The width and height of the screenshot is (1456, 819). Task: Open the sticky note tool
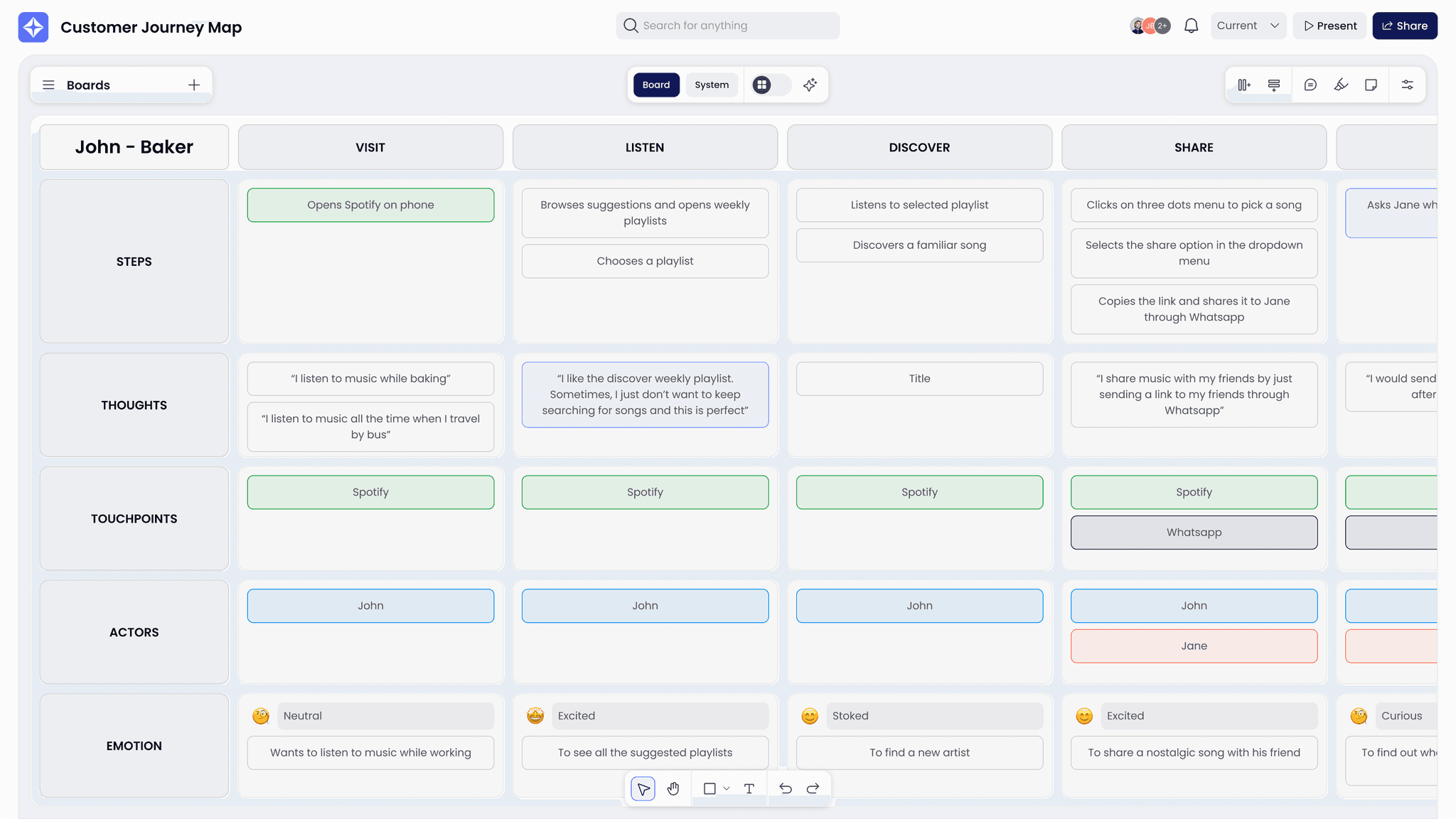point(1371,85)
